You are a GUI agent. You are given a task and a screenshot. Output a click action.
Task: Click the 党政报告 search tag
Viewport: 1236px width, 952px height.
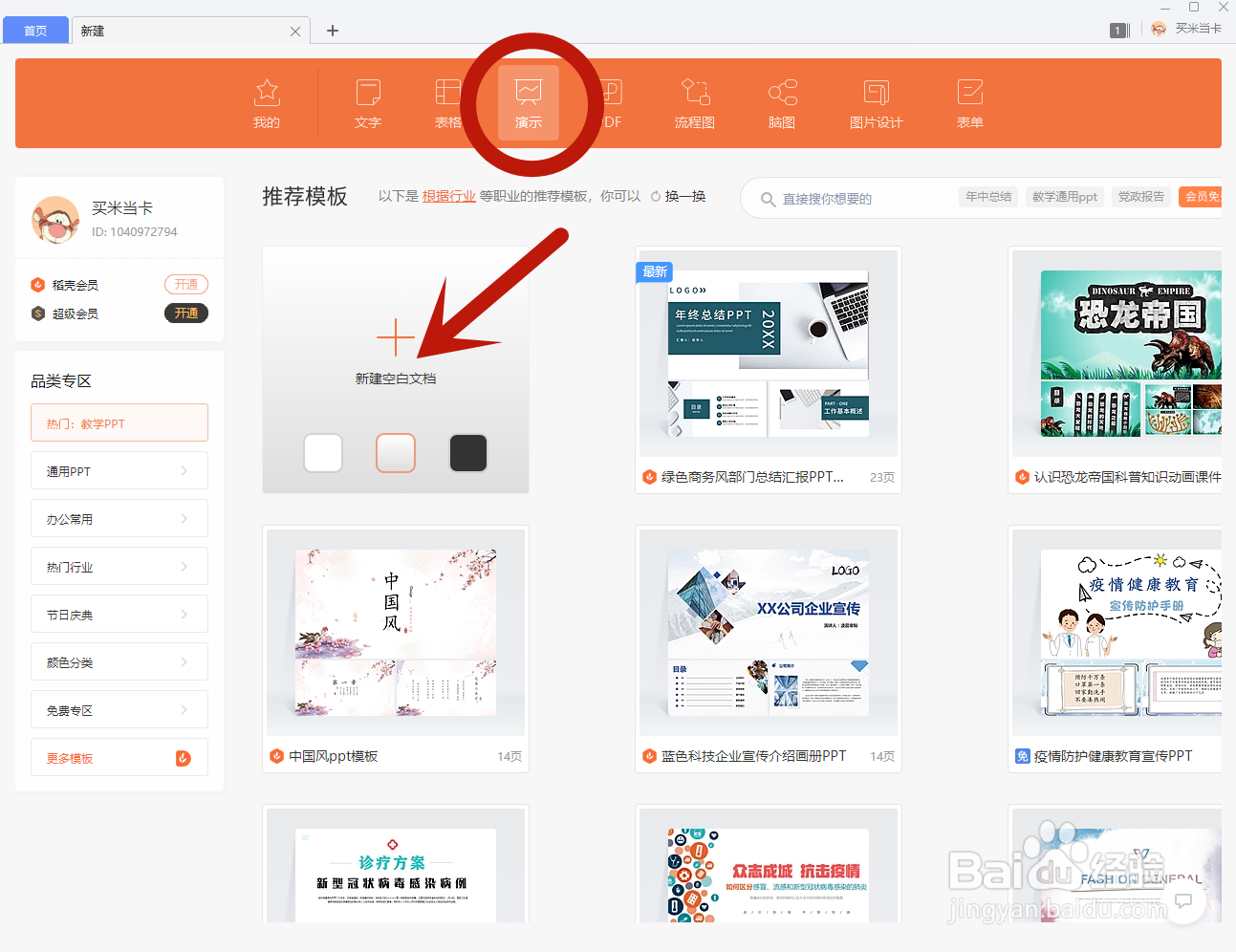1141,197
